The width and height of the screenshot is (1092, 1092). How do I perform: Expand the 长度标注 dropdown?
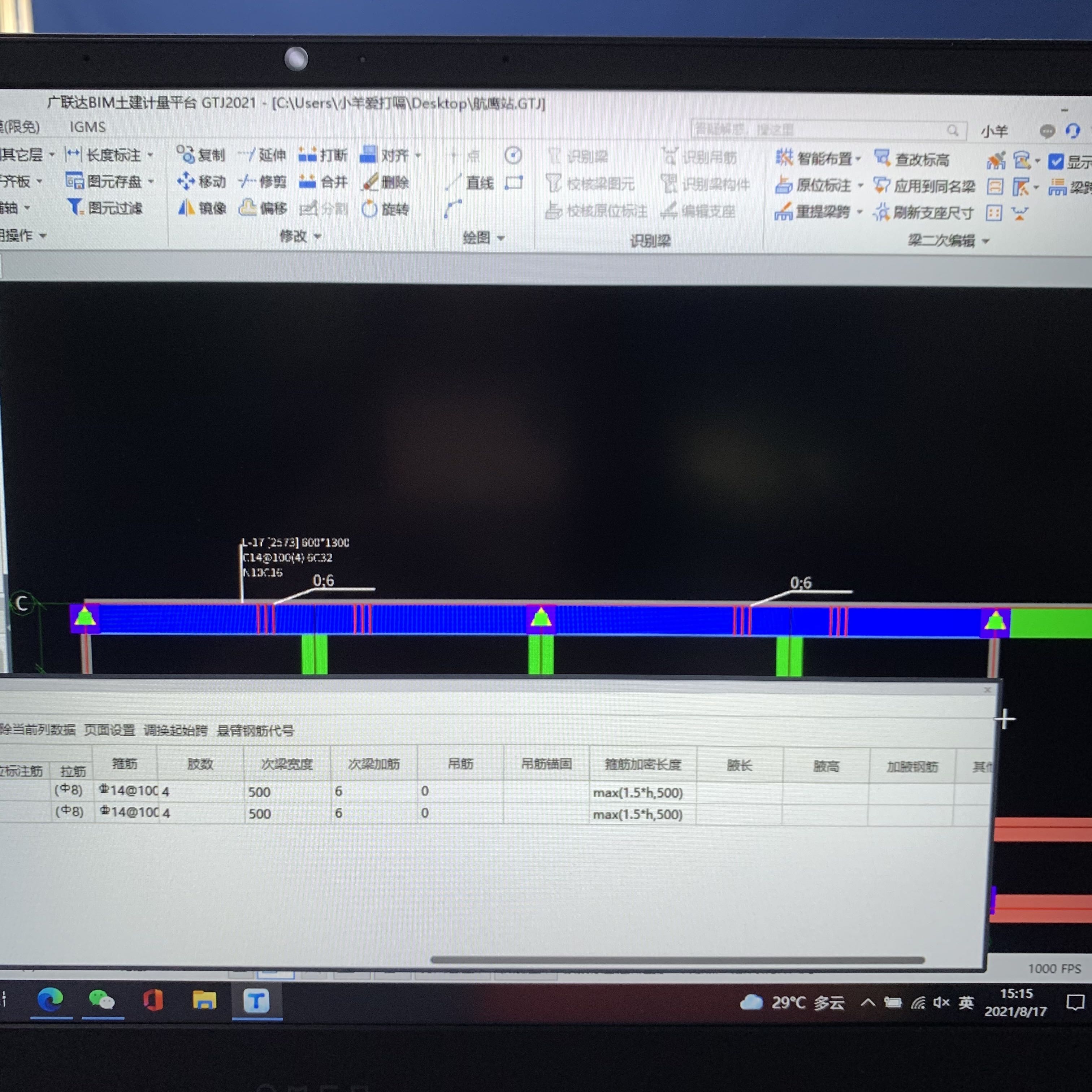pos(150,154)
